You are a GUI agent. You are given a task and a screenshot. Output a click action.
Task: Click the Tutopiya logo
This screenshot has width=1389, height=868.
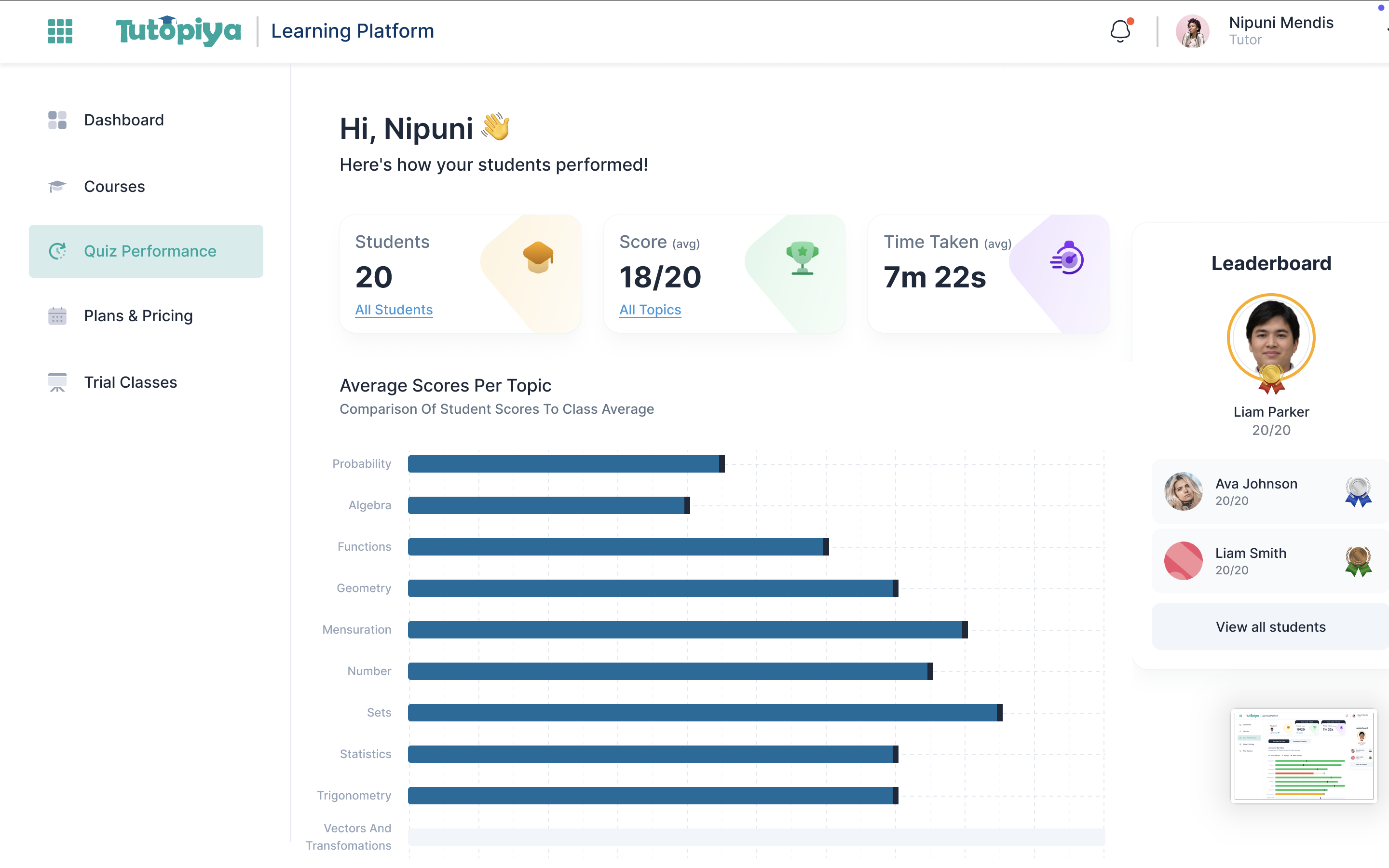pyautogui.click(x=178, y=30)
